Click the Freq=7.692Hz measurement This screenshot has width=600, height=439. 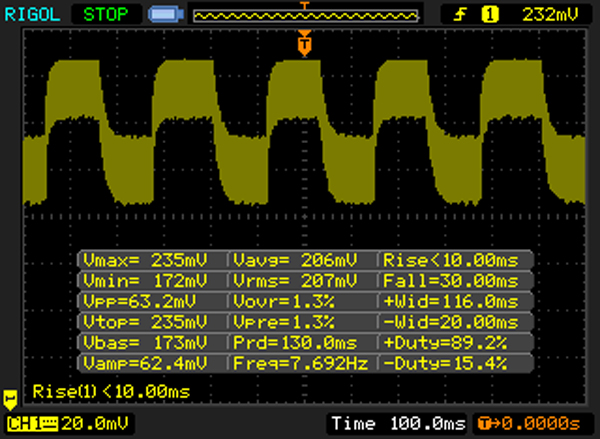[301, 363]
